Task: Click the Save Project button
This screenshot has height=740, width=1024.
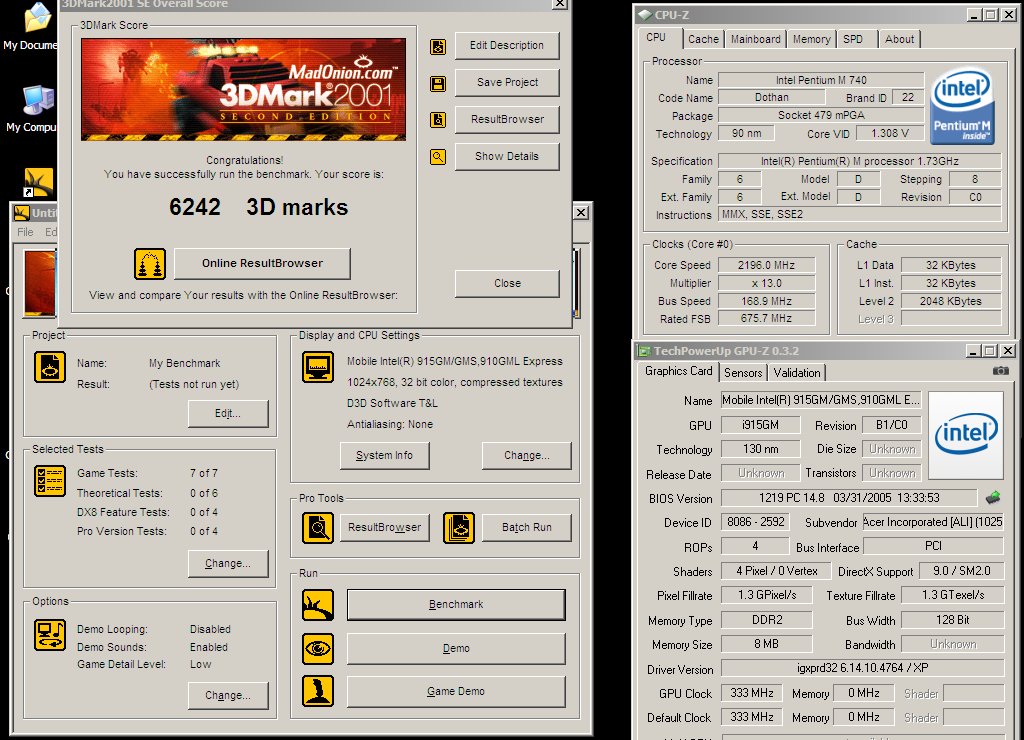Action: coord(507,82)
